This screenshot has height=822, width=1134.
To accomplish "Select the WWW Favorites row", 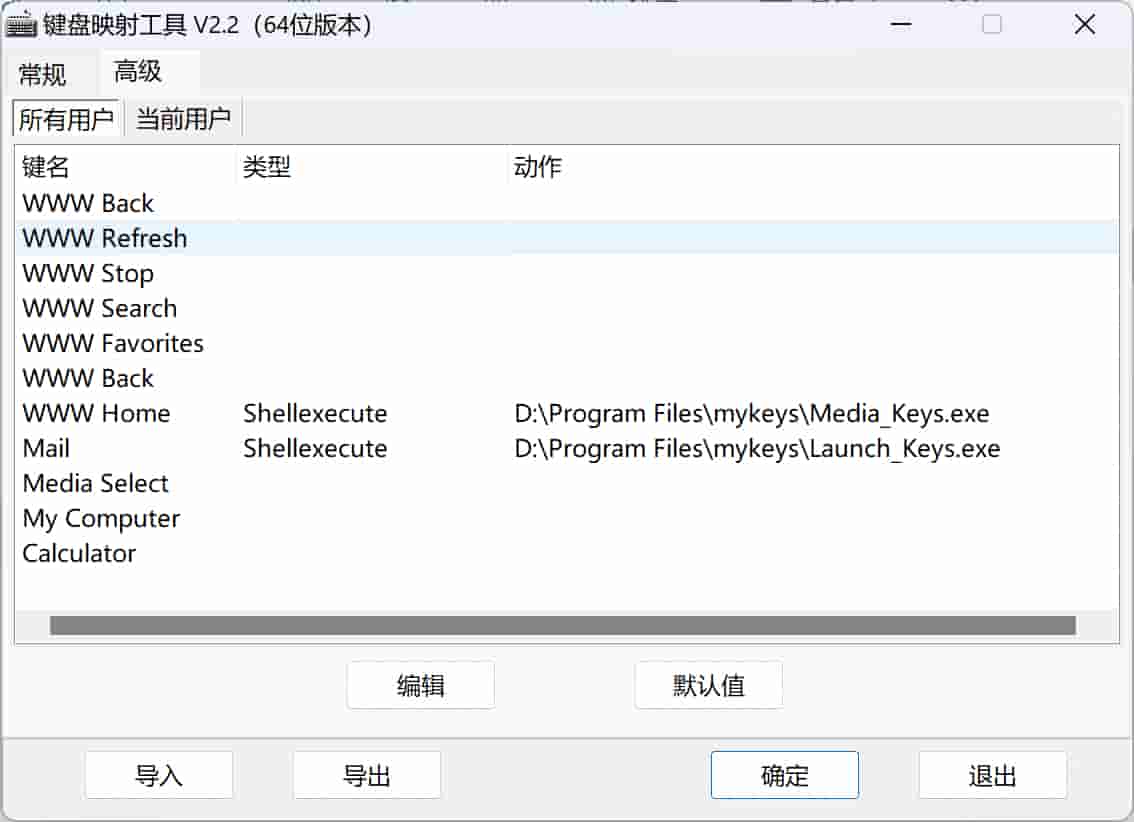I will pos(567,343).
